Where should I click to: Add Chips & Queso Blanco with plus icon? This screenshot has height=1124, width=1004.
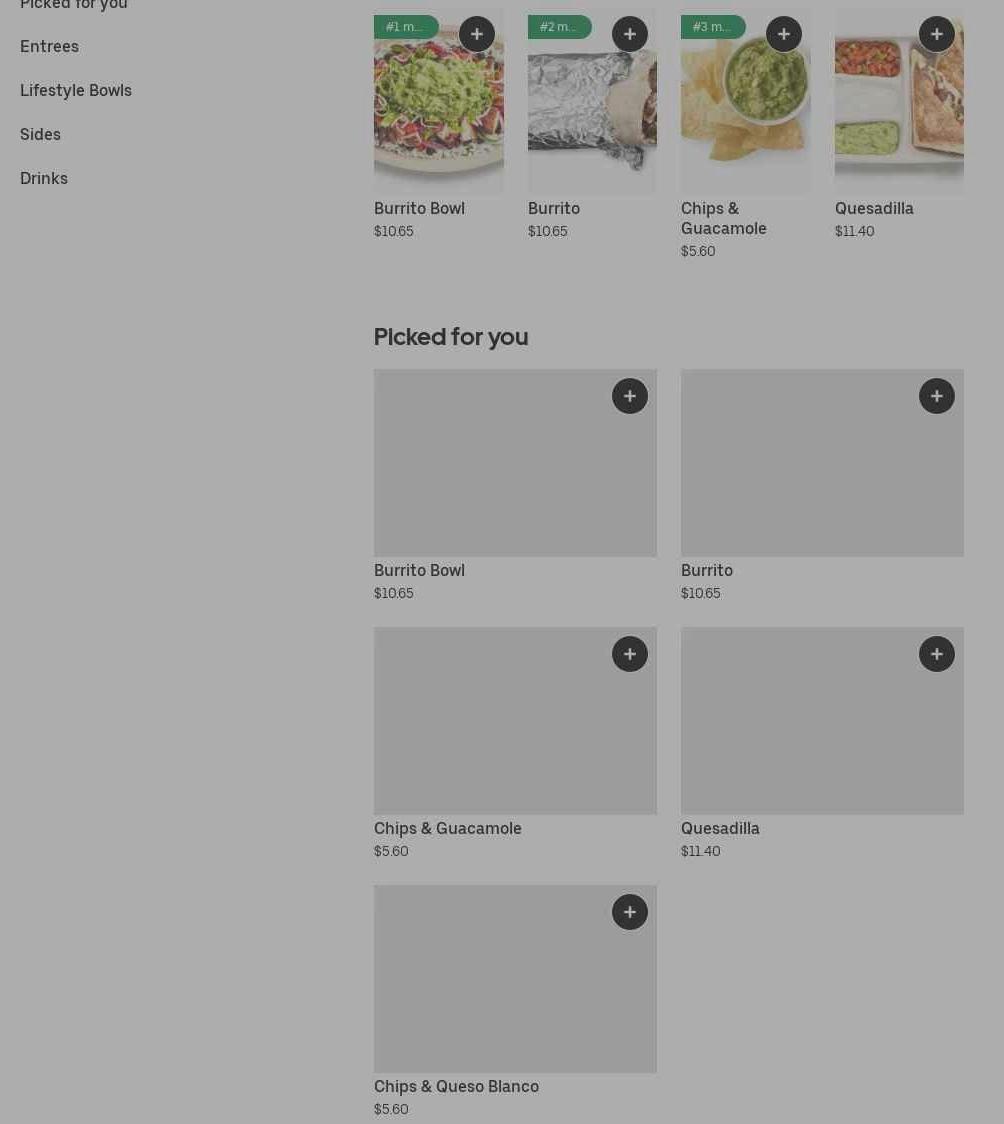[630, 912]
